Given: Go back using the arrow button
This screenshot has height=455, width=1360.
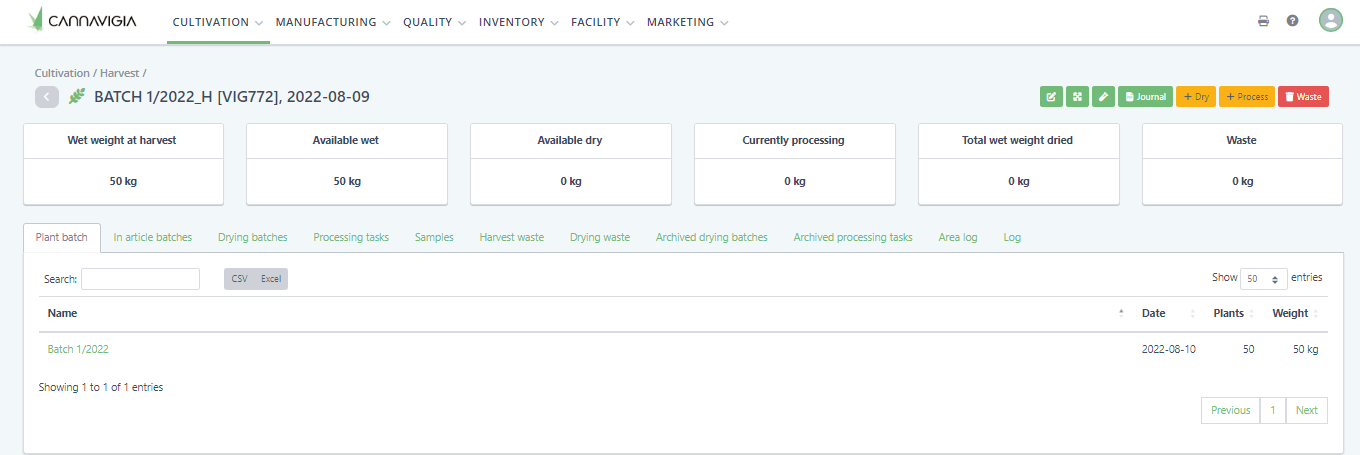Looking at the screenshot, I should tap(47, 97).
